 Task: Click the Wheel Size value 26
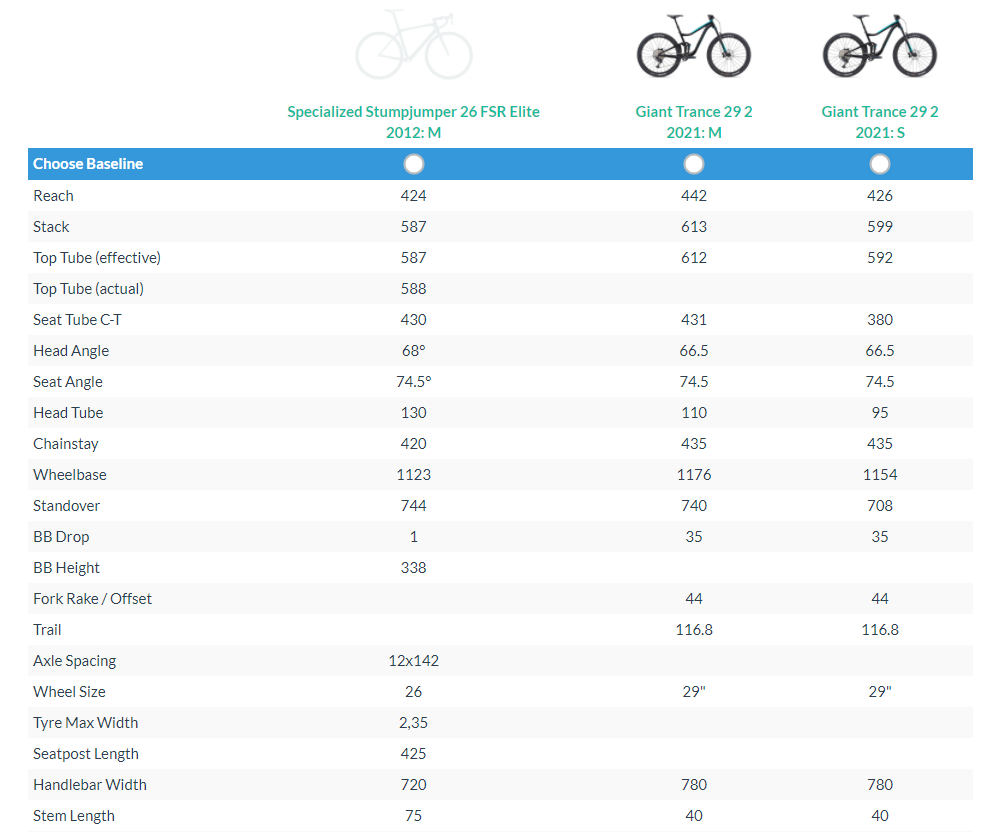tap(414, 692)
